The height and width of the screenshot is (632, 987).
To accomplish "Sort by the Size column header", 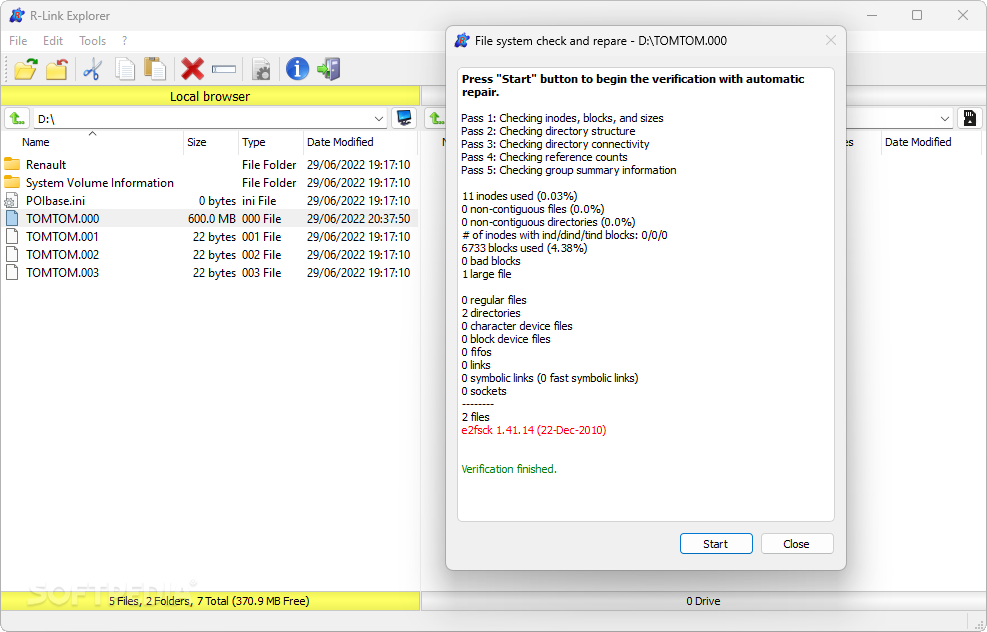I will [211, 142].
